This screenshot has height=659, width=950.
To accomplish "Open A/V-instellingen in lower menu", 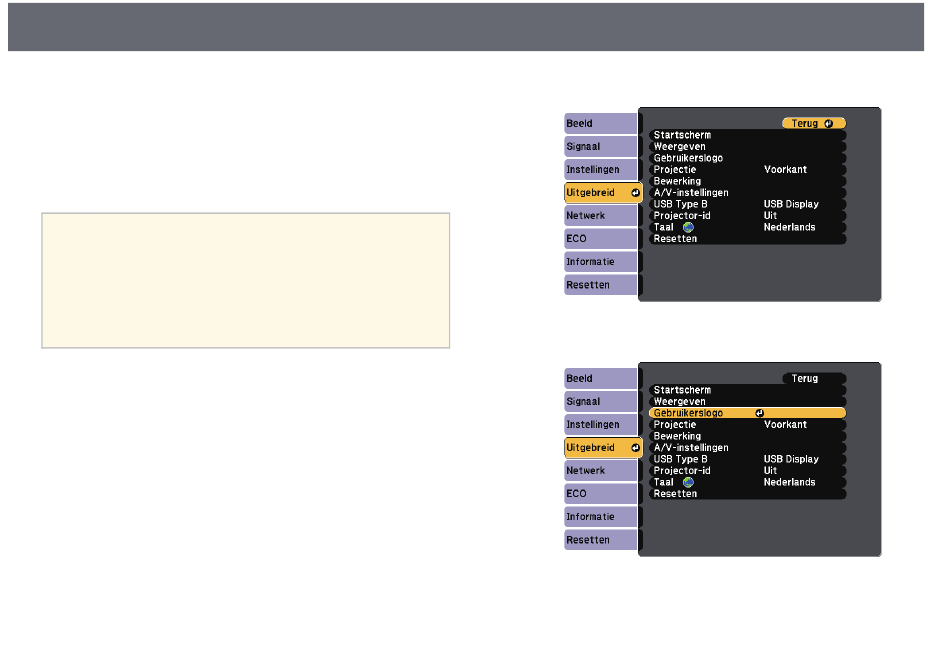I will coord(747,448).
